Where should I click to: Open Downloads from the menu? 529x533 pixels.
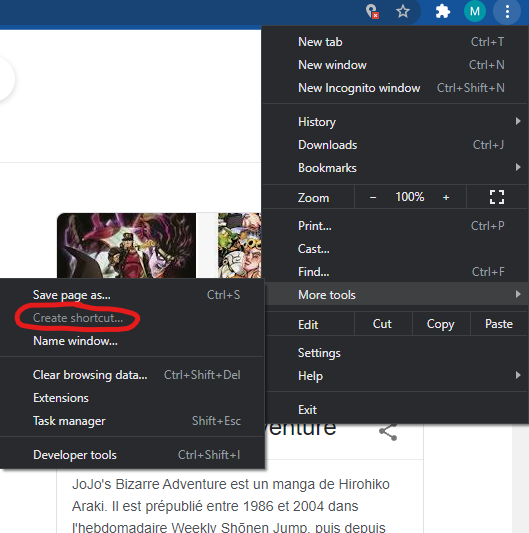(395, 145)
